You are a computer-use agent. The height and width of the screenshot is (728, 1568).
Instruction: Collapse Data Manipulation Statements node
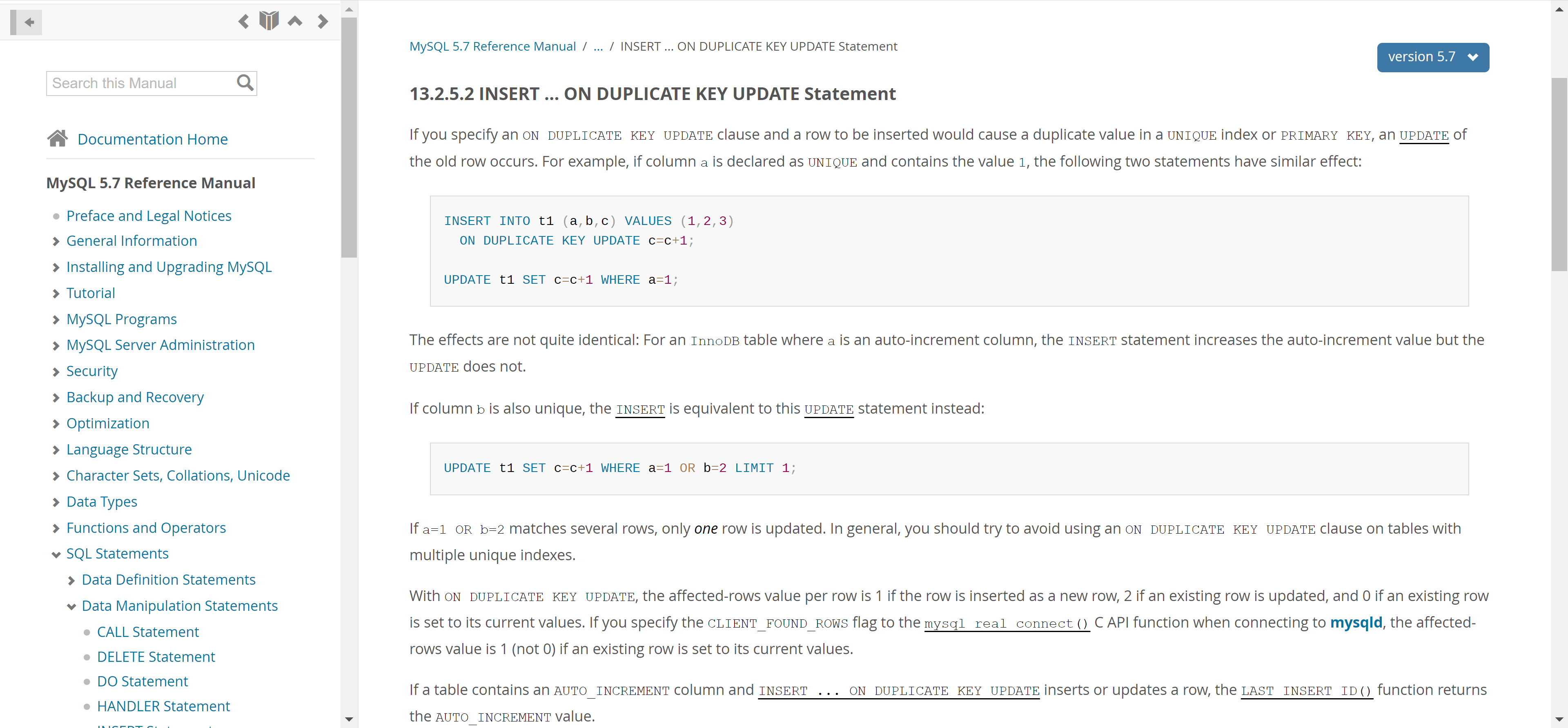click(71, 607)
